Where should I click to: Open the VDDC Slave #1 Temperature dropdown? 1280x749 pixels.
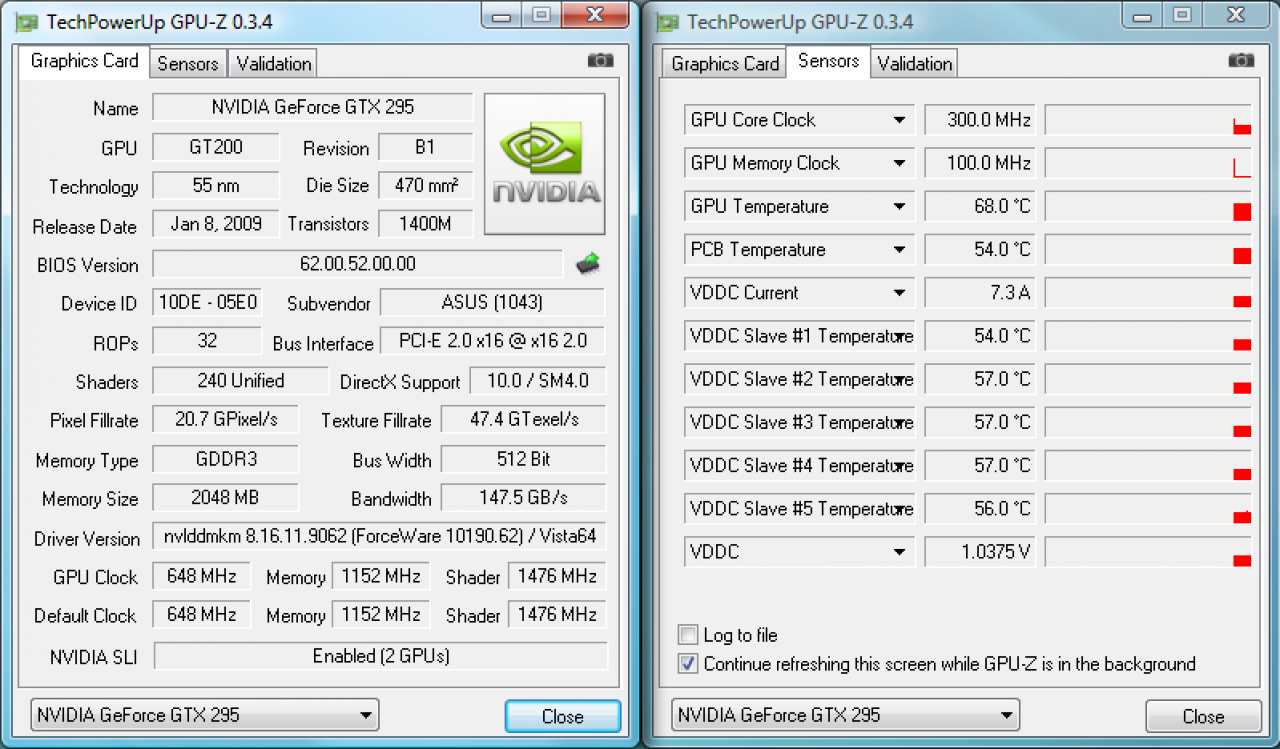click(899, 336)
